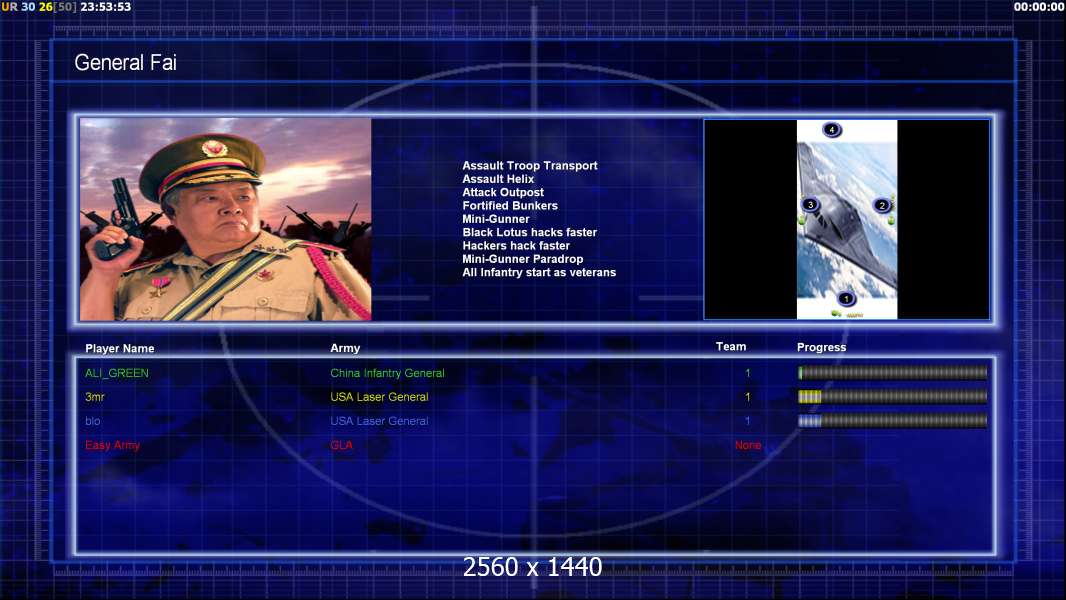Click the "Black Lotus hacks faster" line

tap(530, 232)
